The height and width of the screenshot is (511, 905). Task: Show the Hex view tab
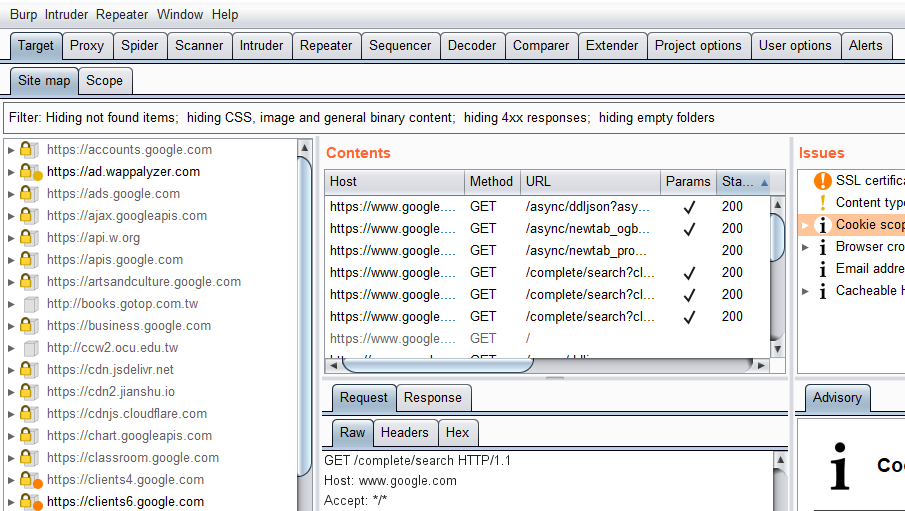pos(457,432)
